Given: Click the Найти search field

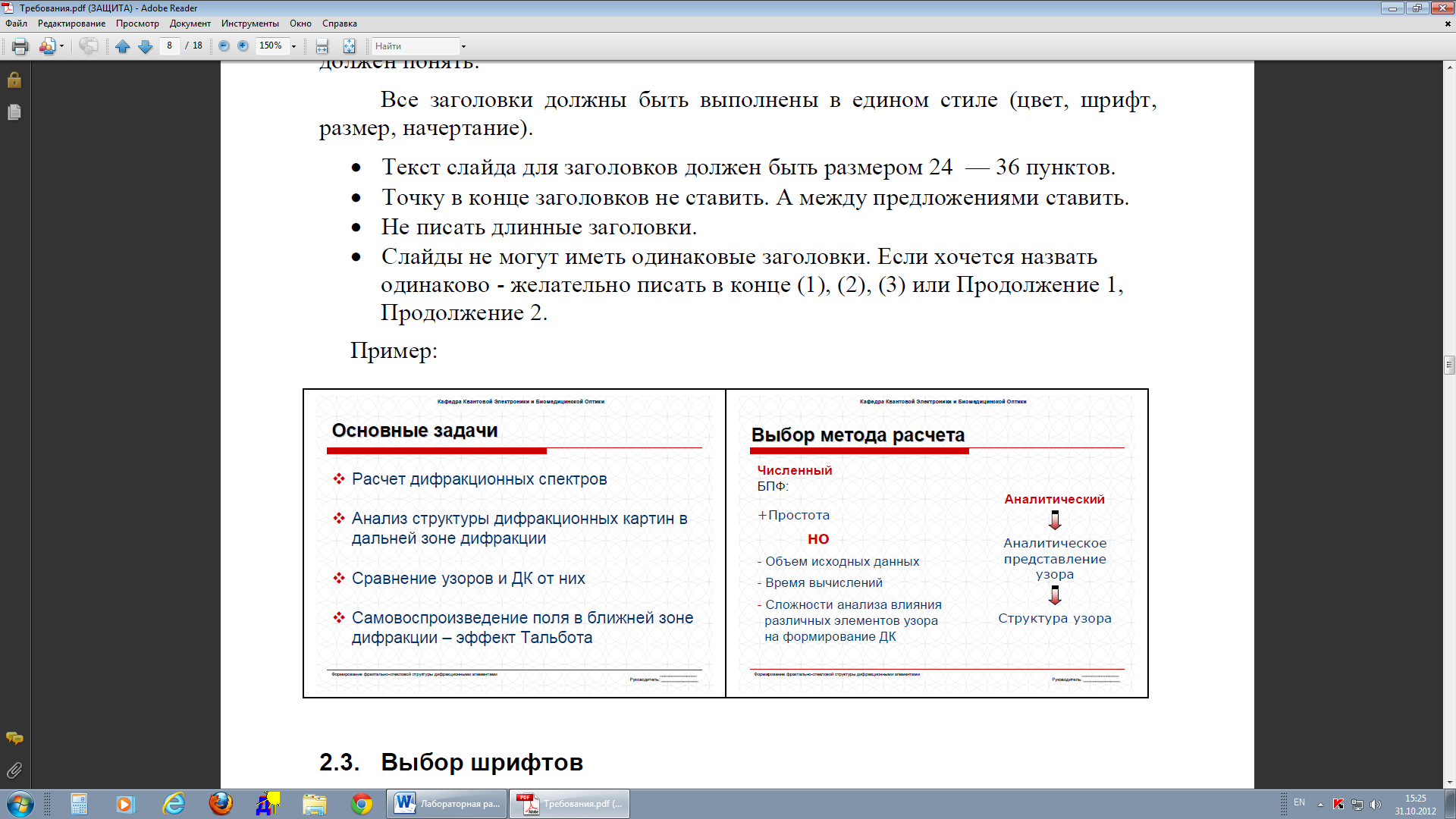Looking at the screenshot, I should pos(416,46).
